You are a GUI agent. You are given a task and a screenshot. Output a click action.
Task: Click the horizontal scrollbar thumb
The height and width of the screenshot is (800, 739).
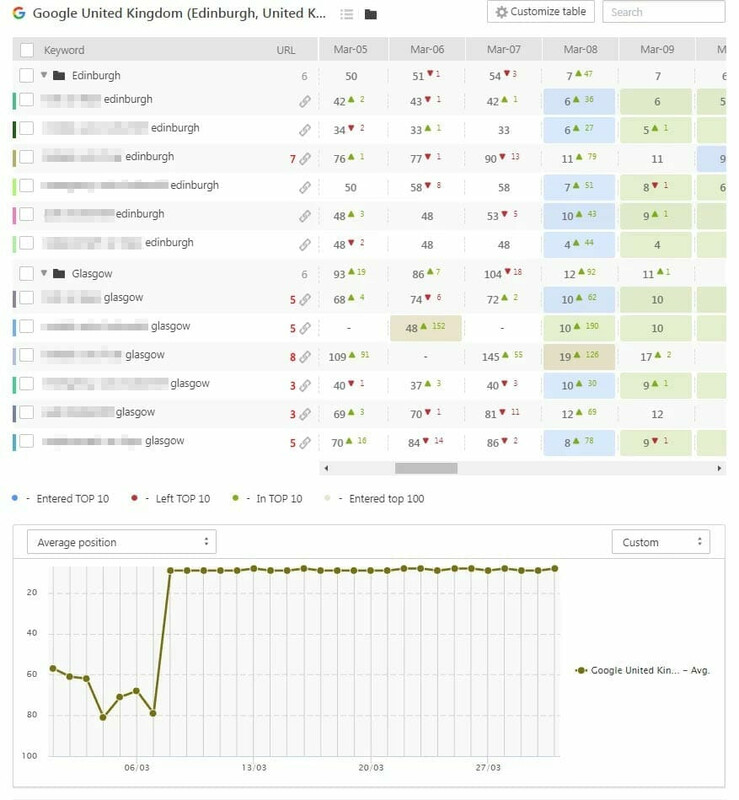426,468
